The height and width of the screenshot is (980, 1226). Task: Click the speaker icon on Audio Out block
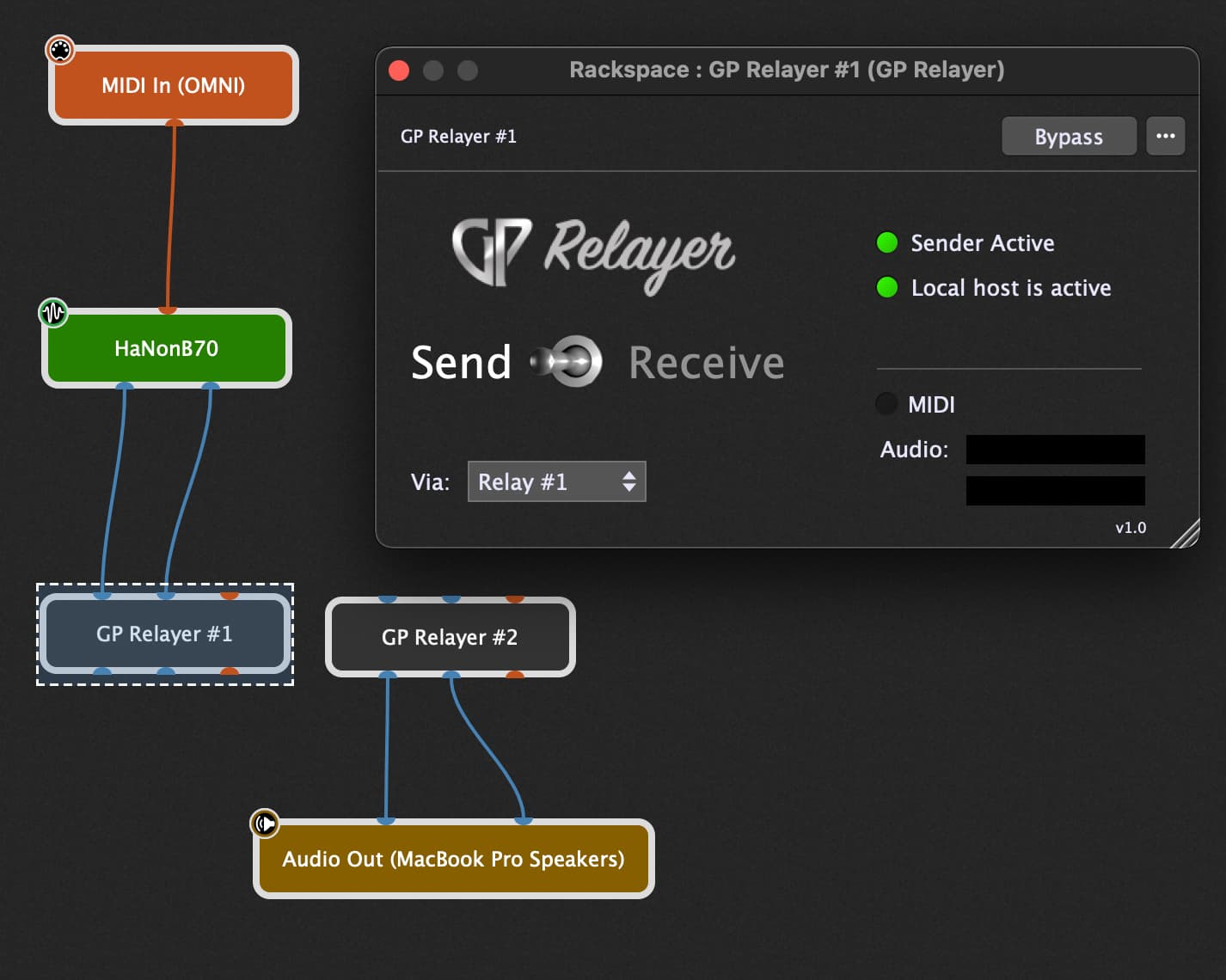pyautogui.click(x=265, y=824)
